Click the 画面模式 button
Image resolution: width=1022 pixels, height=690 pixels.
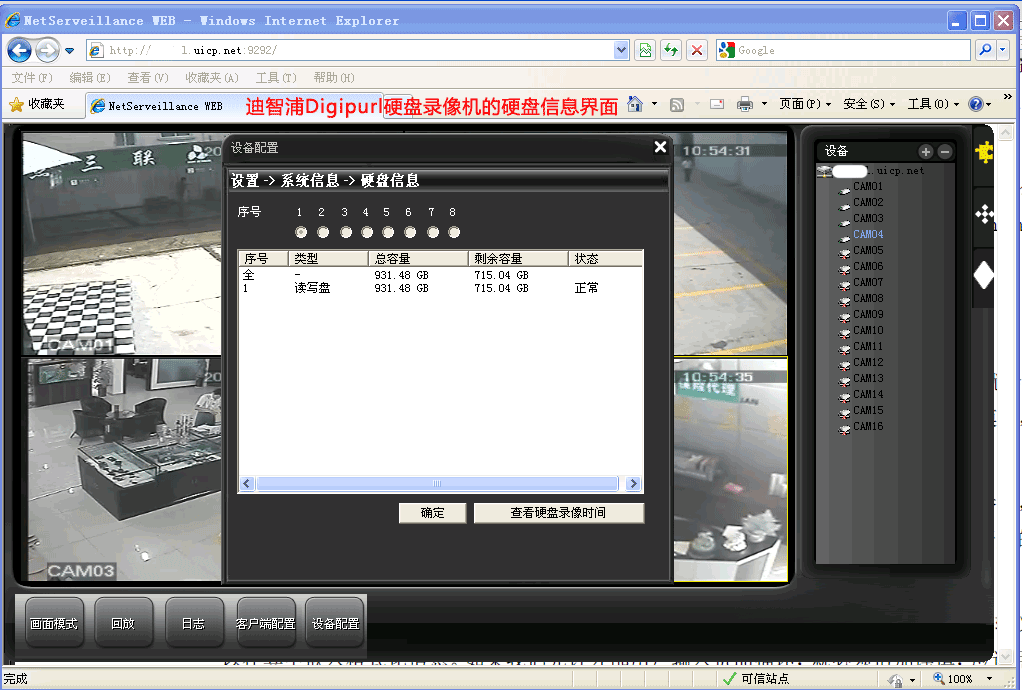[x=54, y=624]
